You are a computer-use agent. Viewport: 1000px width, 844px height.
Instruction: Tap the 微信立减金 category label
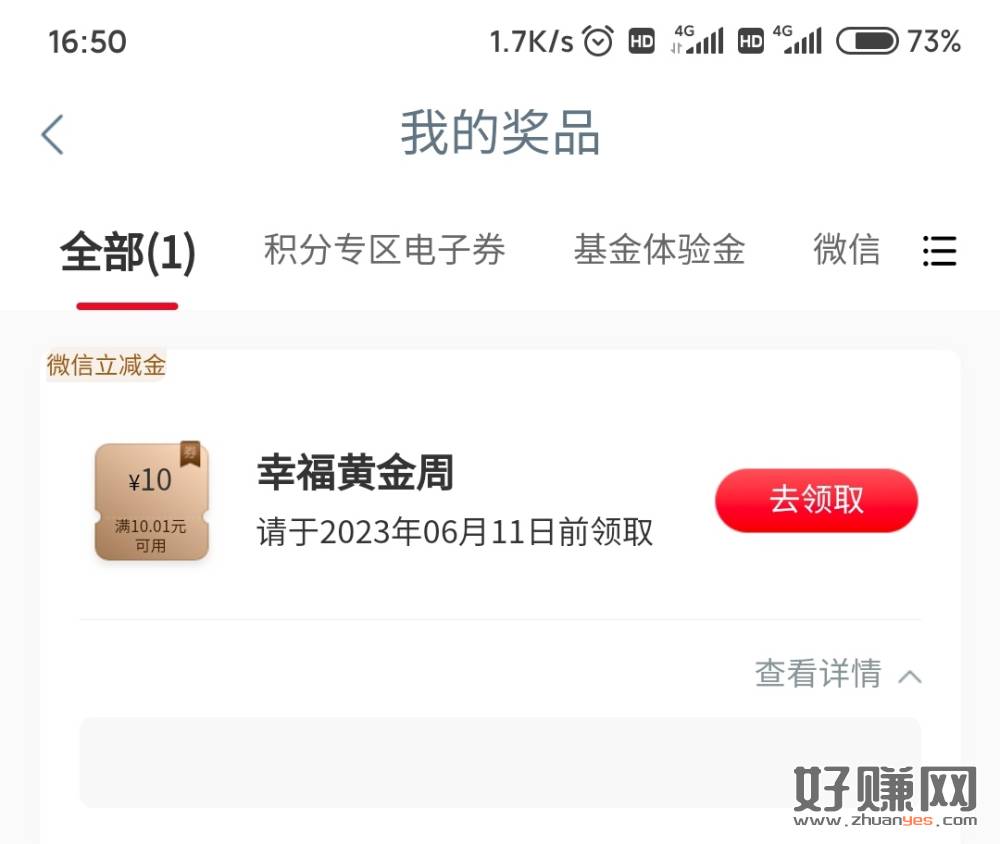point(107,365)
